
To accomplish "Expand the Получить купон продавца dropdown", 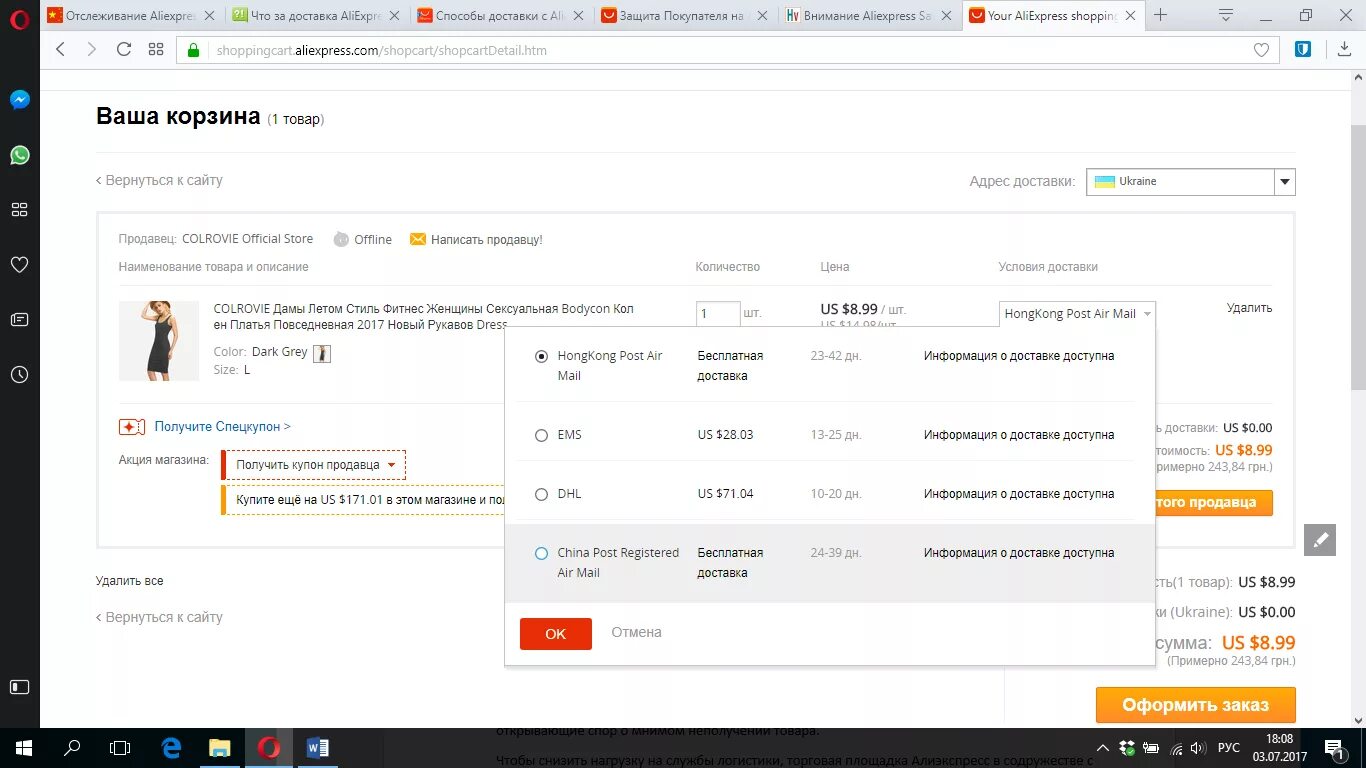I will point(314,465).
